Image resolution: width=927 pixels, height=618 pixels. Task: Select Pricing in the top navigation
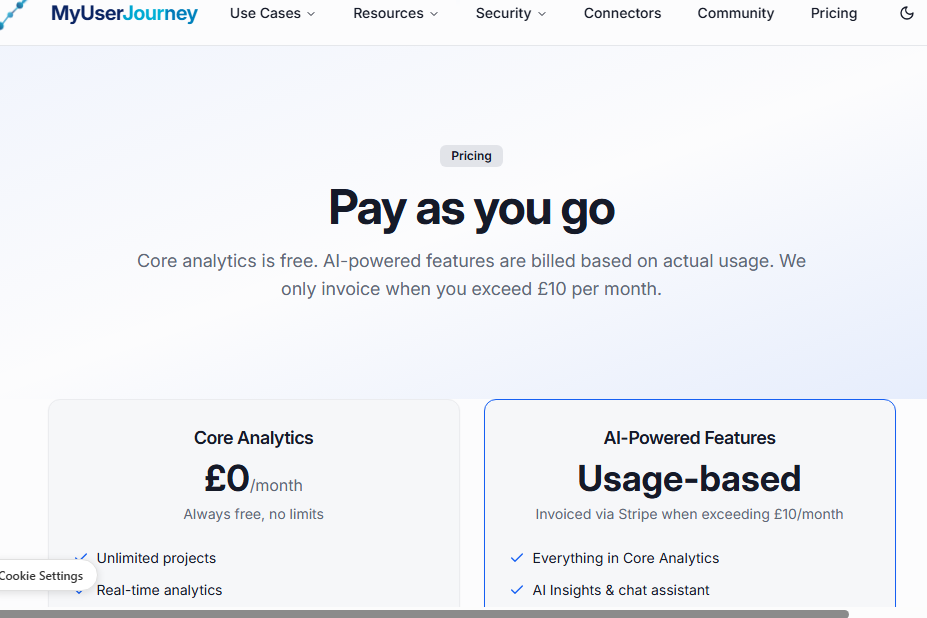click(834, 14)
